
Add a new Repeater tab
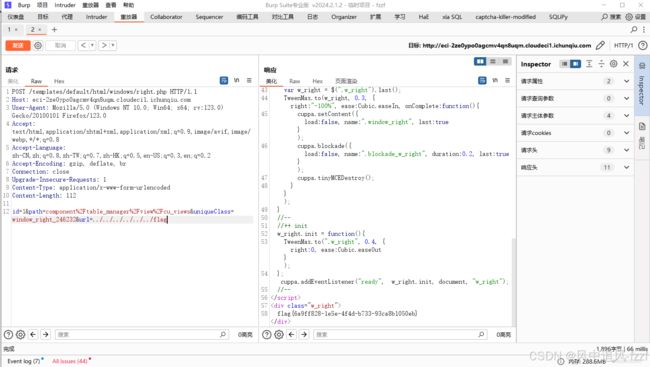tap(54, 29)
